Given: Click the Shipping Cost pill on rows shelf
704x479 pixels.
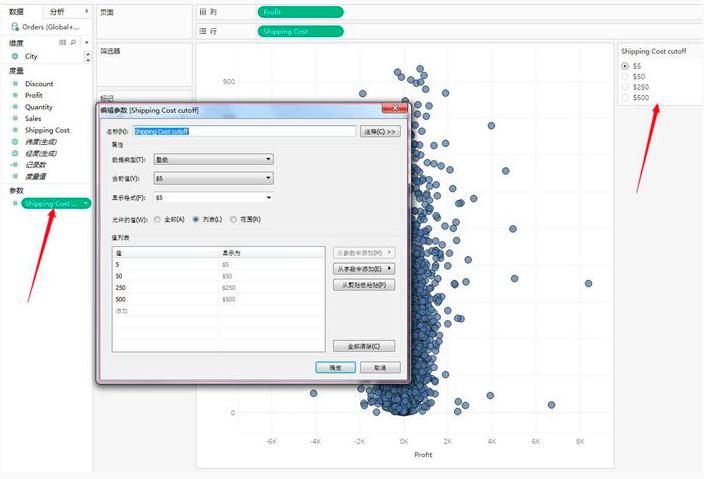Looking at the screenshot, I should click(x=300, y=31).
